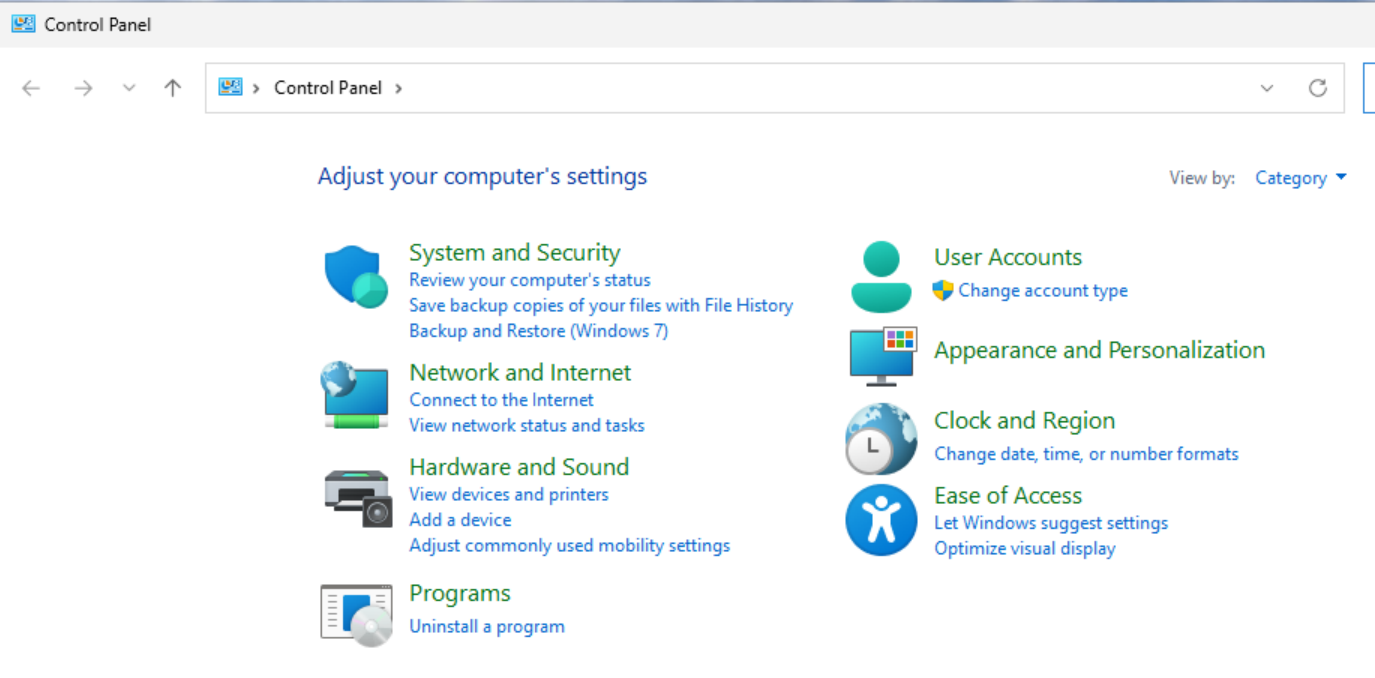Open View devices and printers
This screenshot has height=678, width=1375.
(509, 494)
